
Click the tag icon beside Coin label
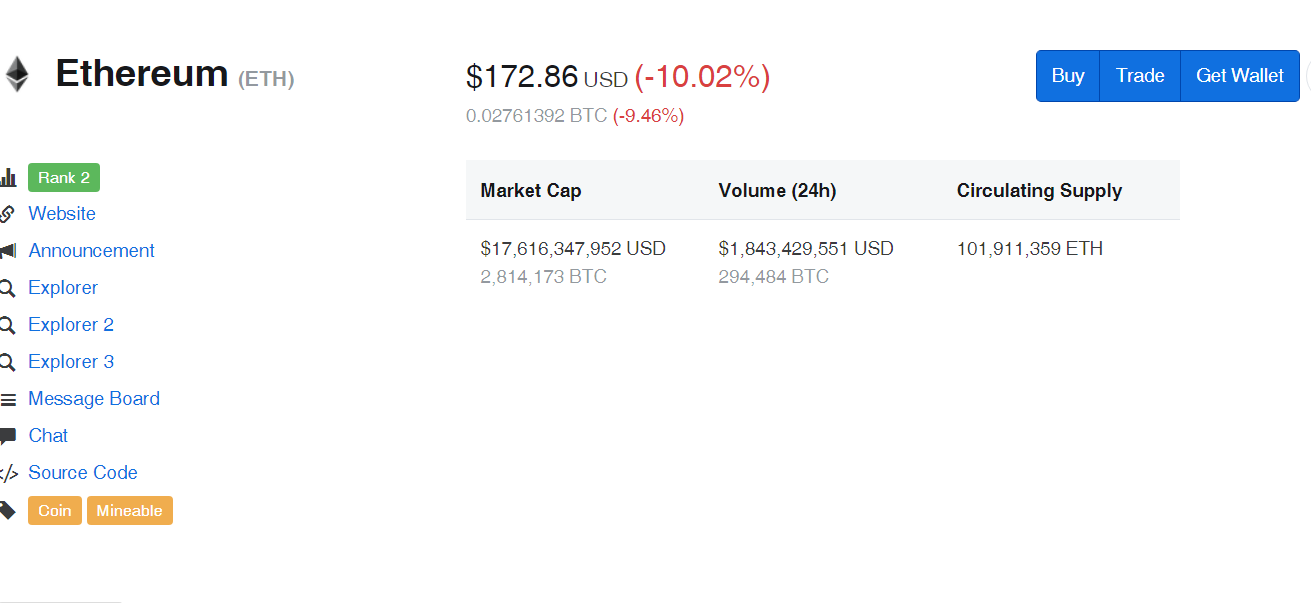pyautogui.click(x=8, y=511)
